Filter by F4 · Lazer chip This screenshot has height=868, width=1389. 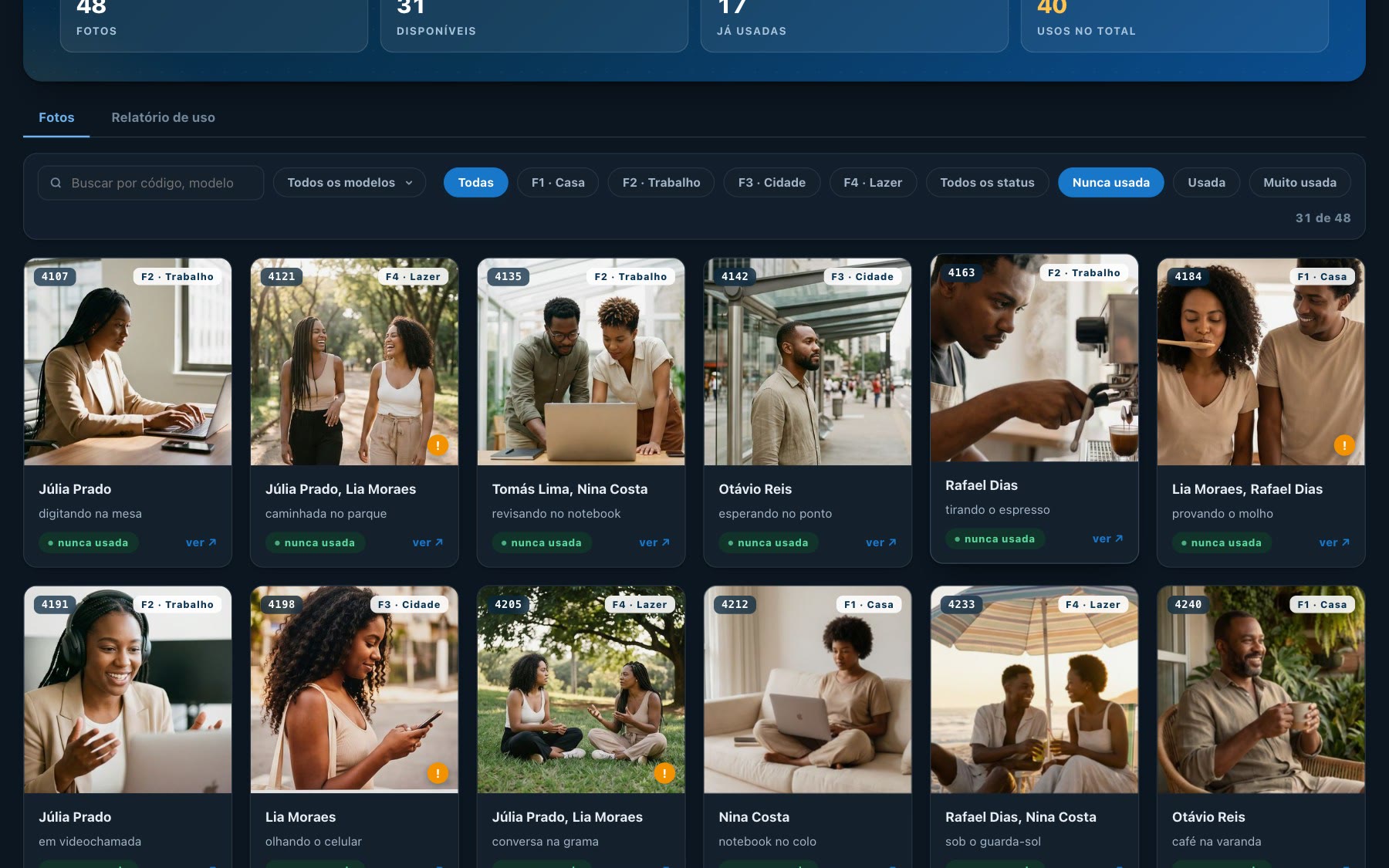point(873,183)
